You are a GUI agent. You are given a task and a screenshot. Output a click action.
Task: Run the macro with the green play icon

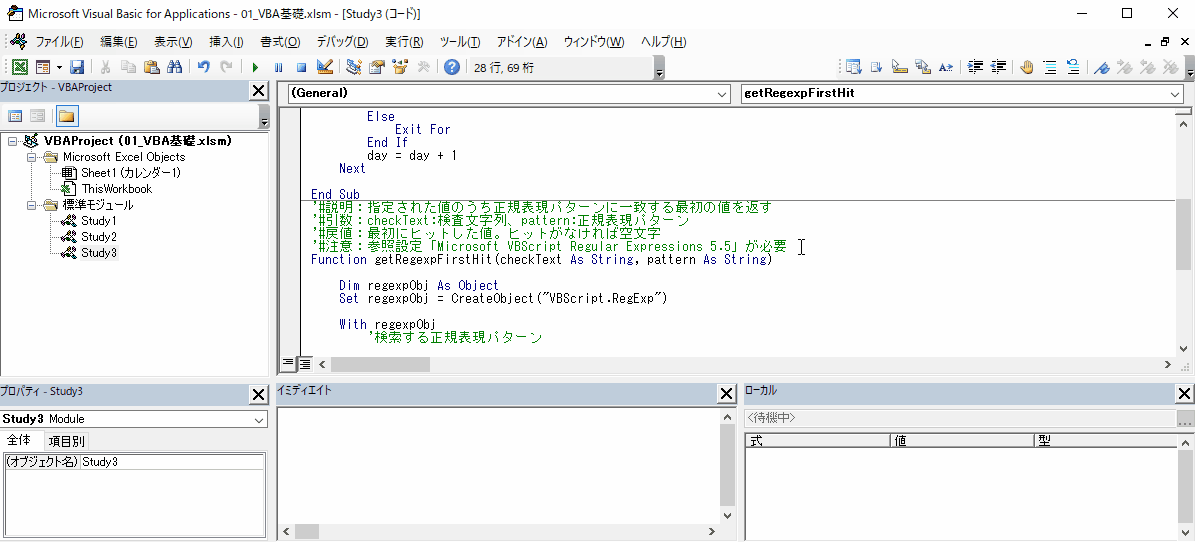tap(255, 67)
